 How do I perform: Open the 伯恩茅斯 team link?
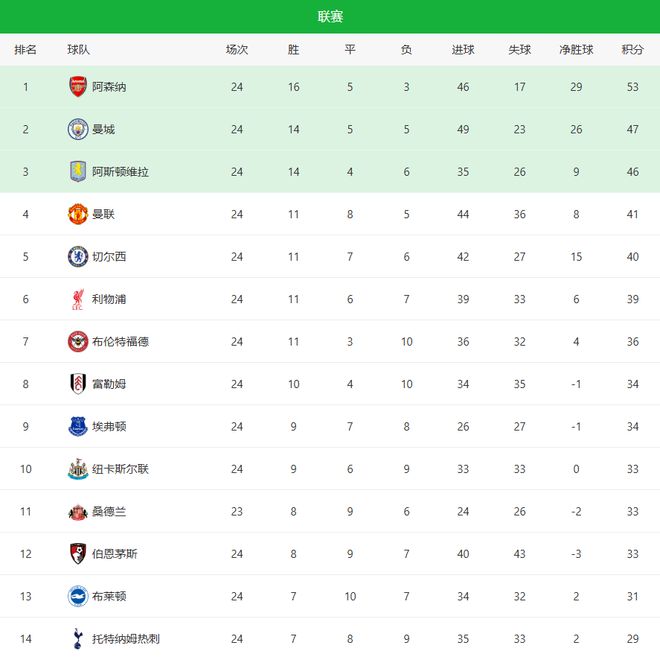click(115, 554)
